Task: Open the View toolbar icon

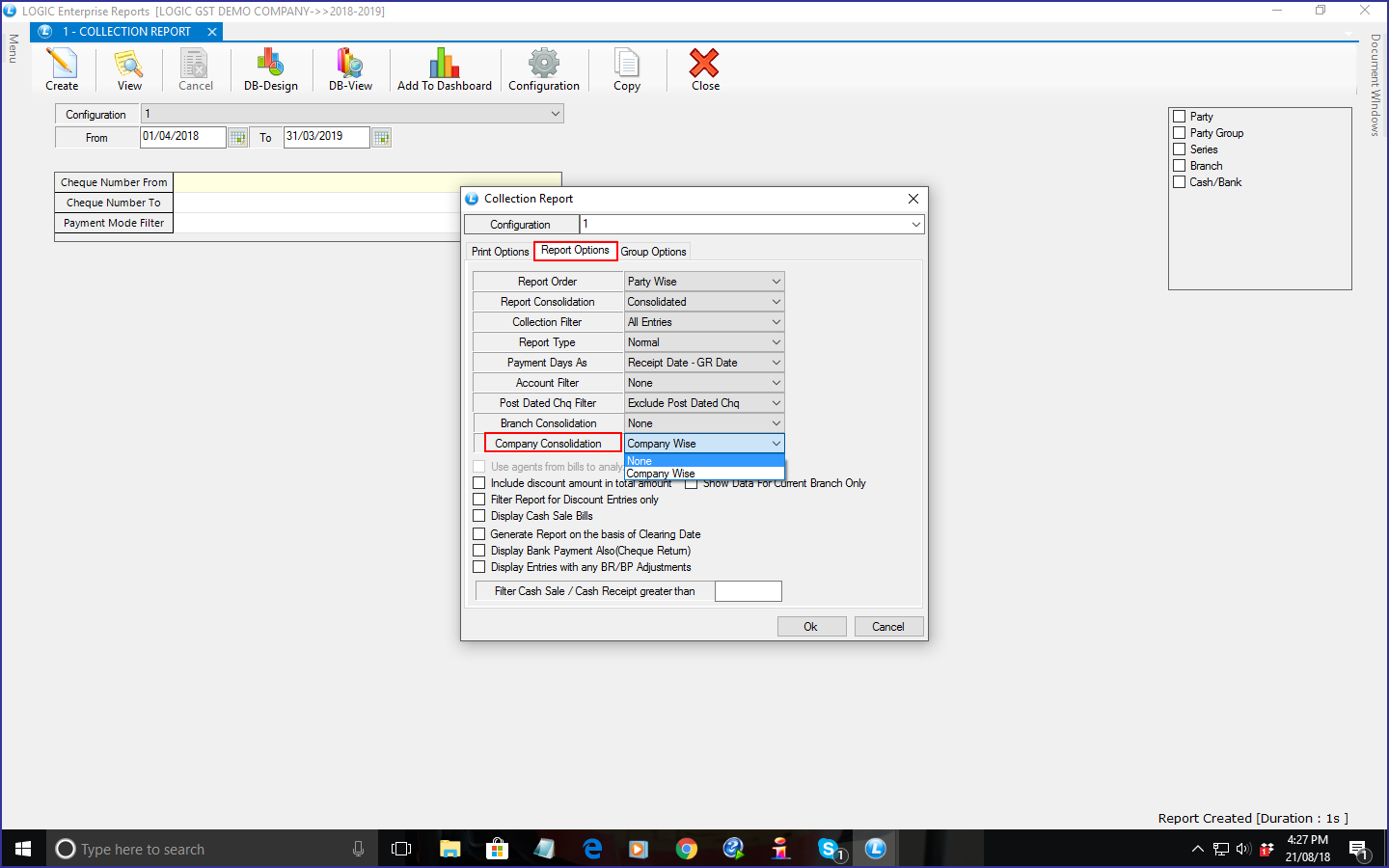Action: 129,69
